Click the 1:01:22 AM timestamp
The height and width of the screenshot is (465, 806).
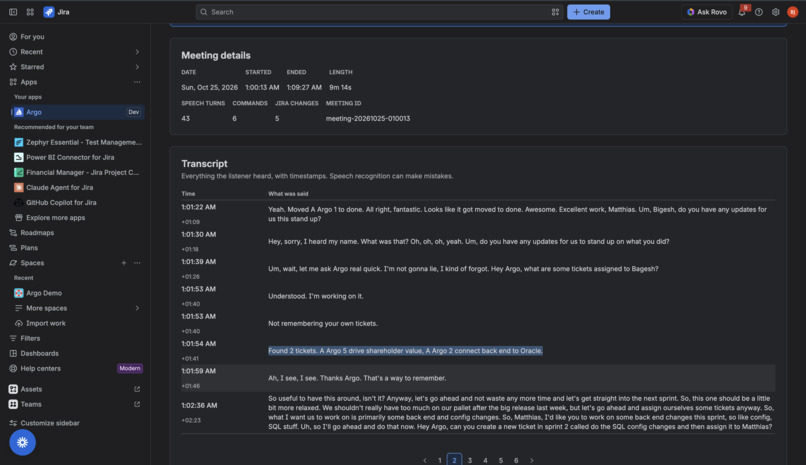198,207
